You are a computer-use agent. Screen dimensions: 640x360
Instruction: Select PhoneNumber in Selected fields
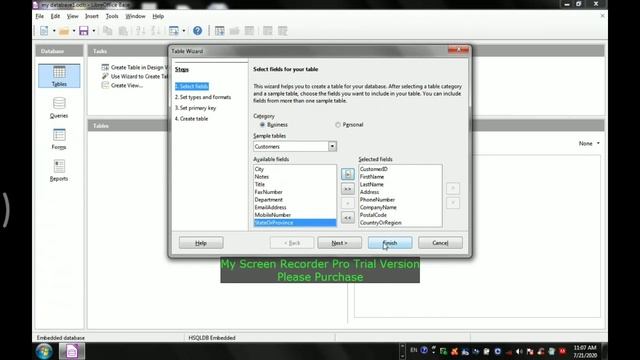400,200
